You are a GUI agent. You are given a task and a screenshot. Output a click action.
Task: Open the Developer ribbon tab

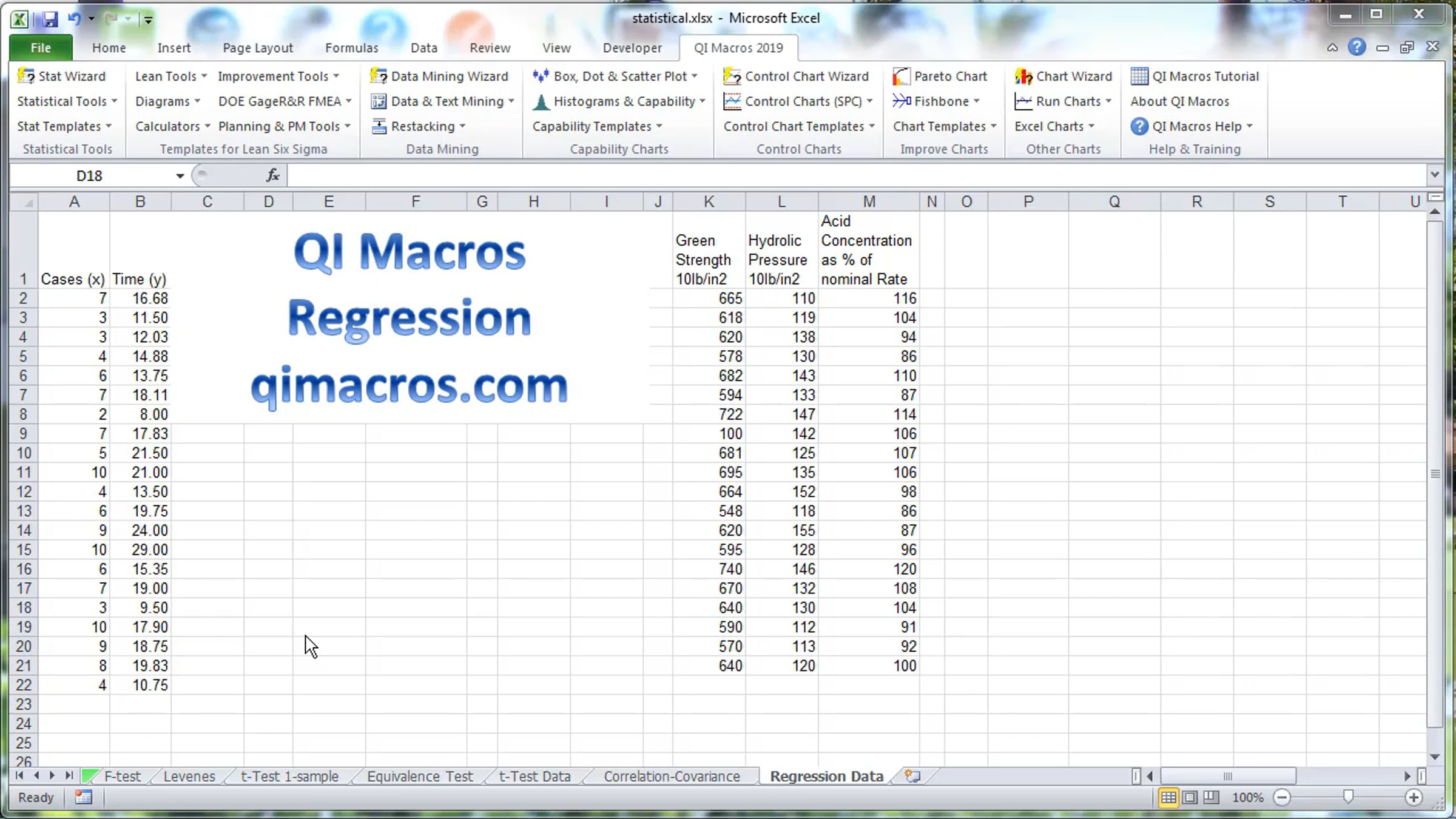coord(632,48)
